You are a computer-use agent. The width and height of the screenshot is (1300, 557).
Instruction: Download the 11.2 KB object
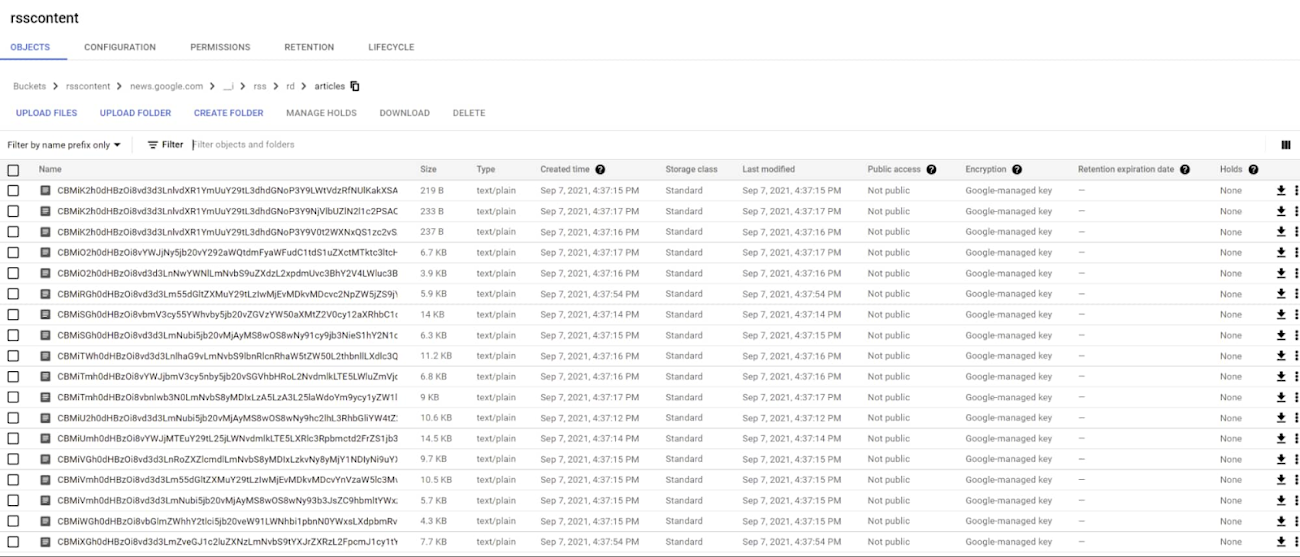(1281, 356)
